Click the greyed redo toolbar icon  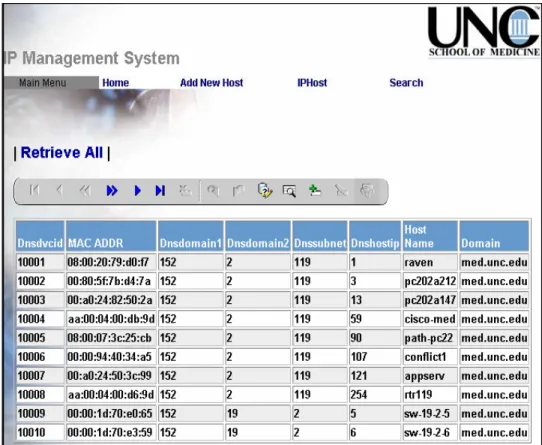(239, 191)
